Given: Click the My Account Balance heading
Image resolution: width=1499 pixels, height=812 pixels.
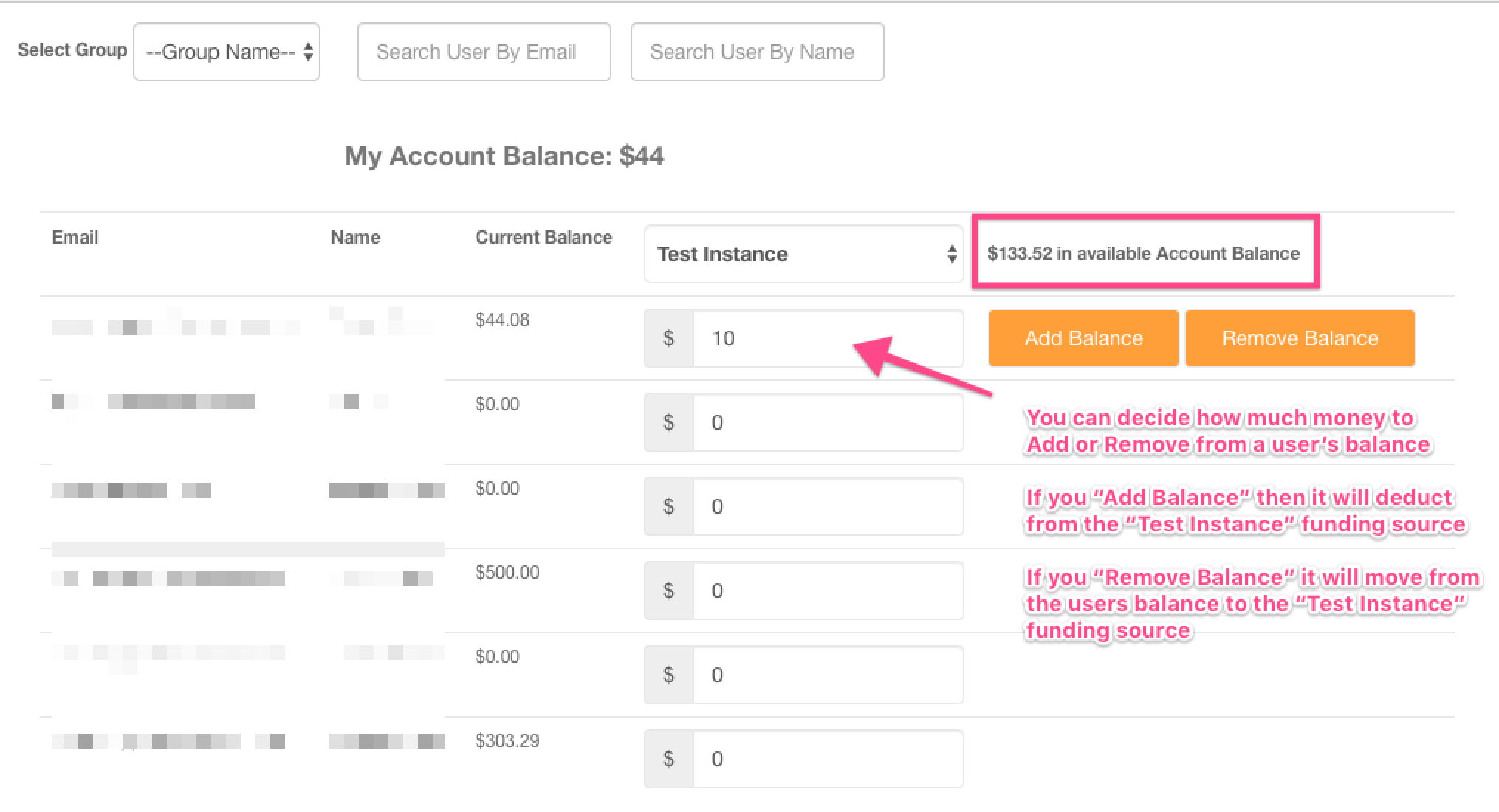Looking at the screenshot, I should (504, 156).
